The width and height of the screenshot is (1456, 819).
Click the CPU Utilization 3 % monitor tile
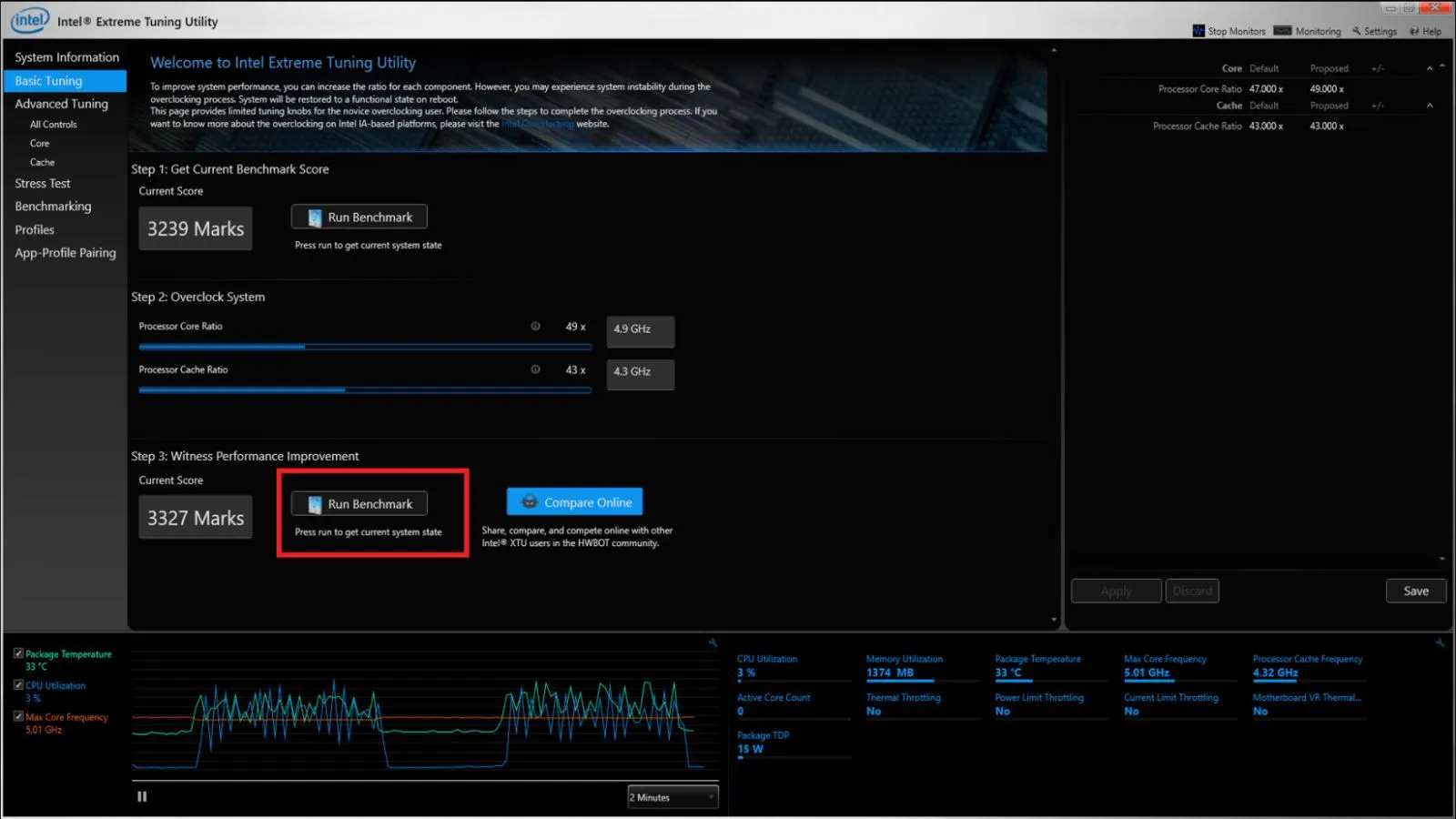point(793,667)
